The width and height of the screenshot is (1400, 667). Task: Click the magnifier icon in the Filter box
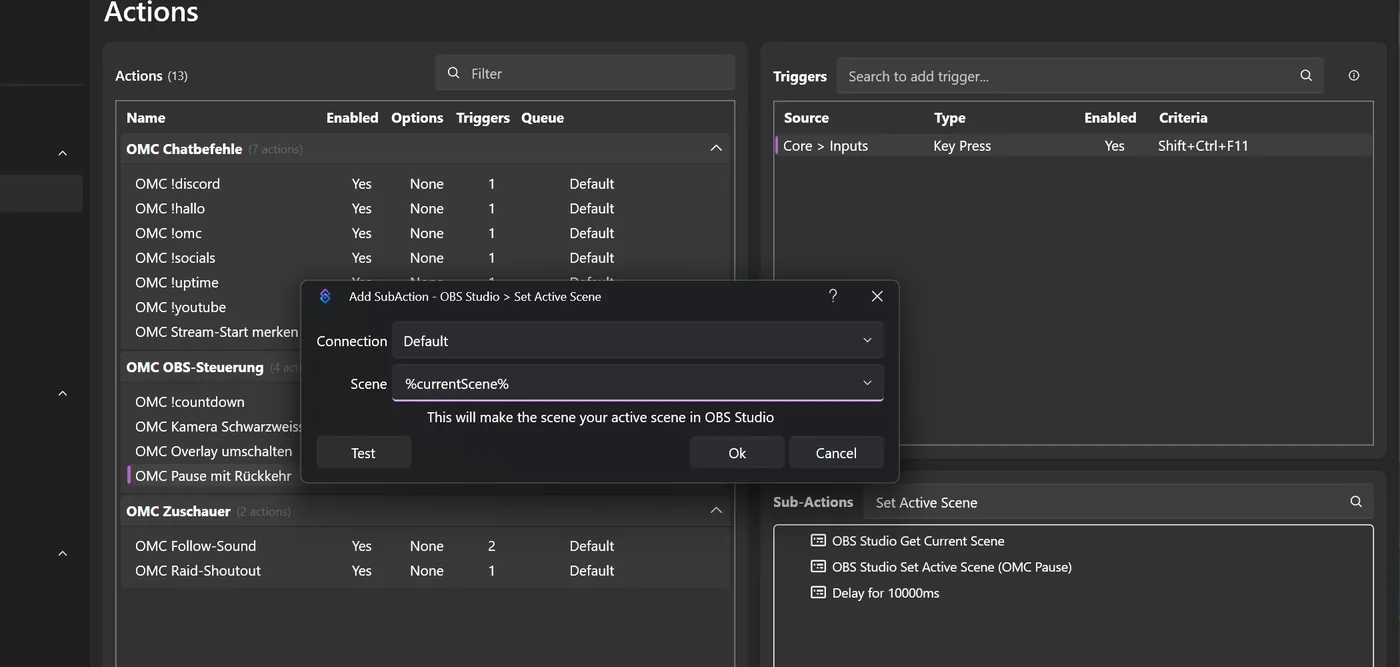(x=454, y=73)
